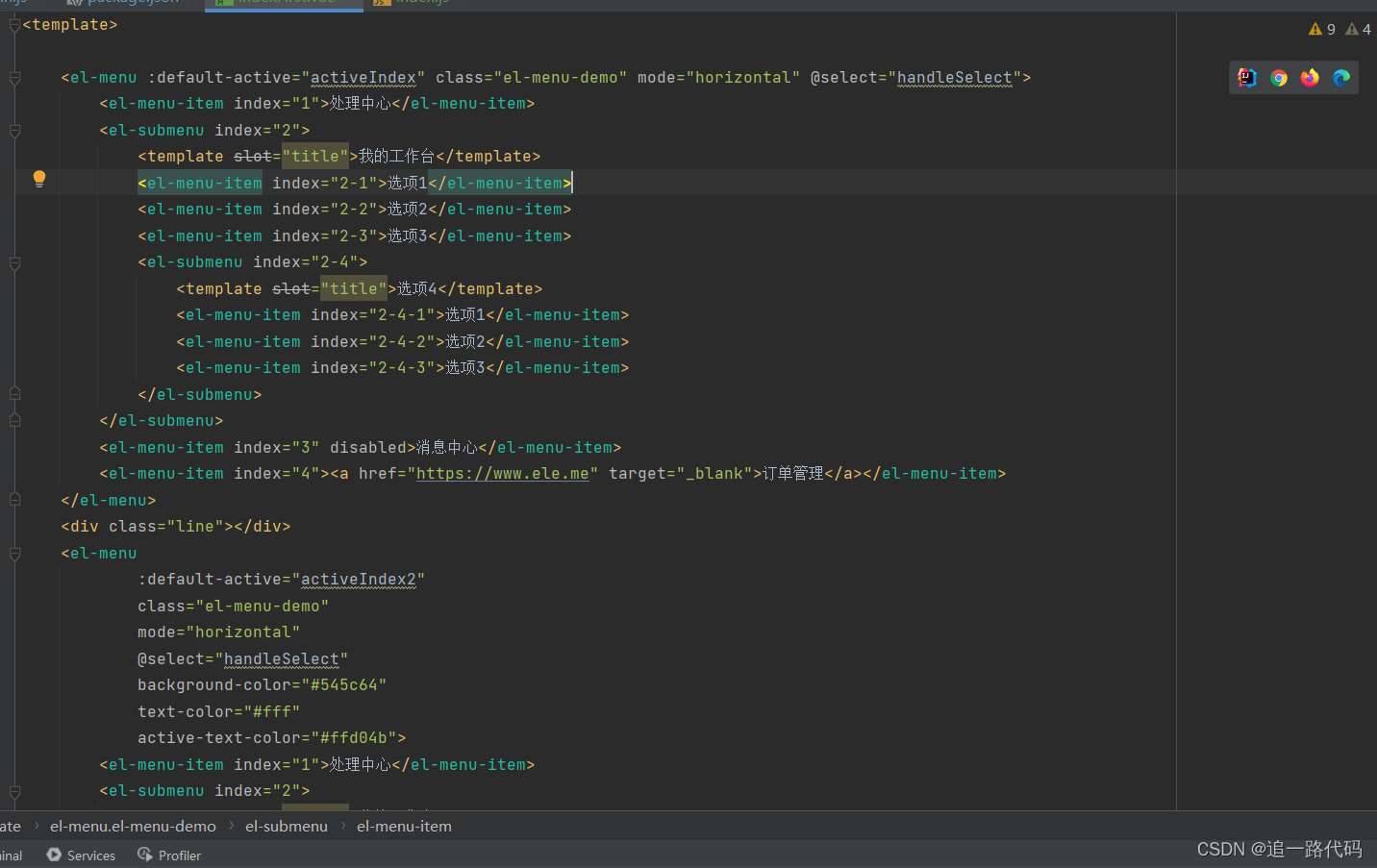Open the Profiler tool window
Image resolution: width=1377 pixels, height=868 pixels.
pyautogui.click(x=169, y=855)
